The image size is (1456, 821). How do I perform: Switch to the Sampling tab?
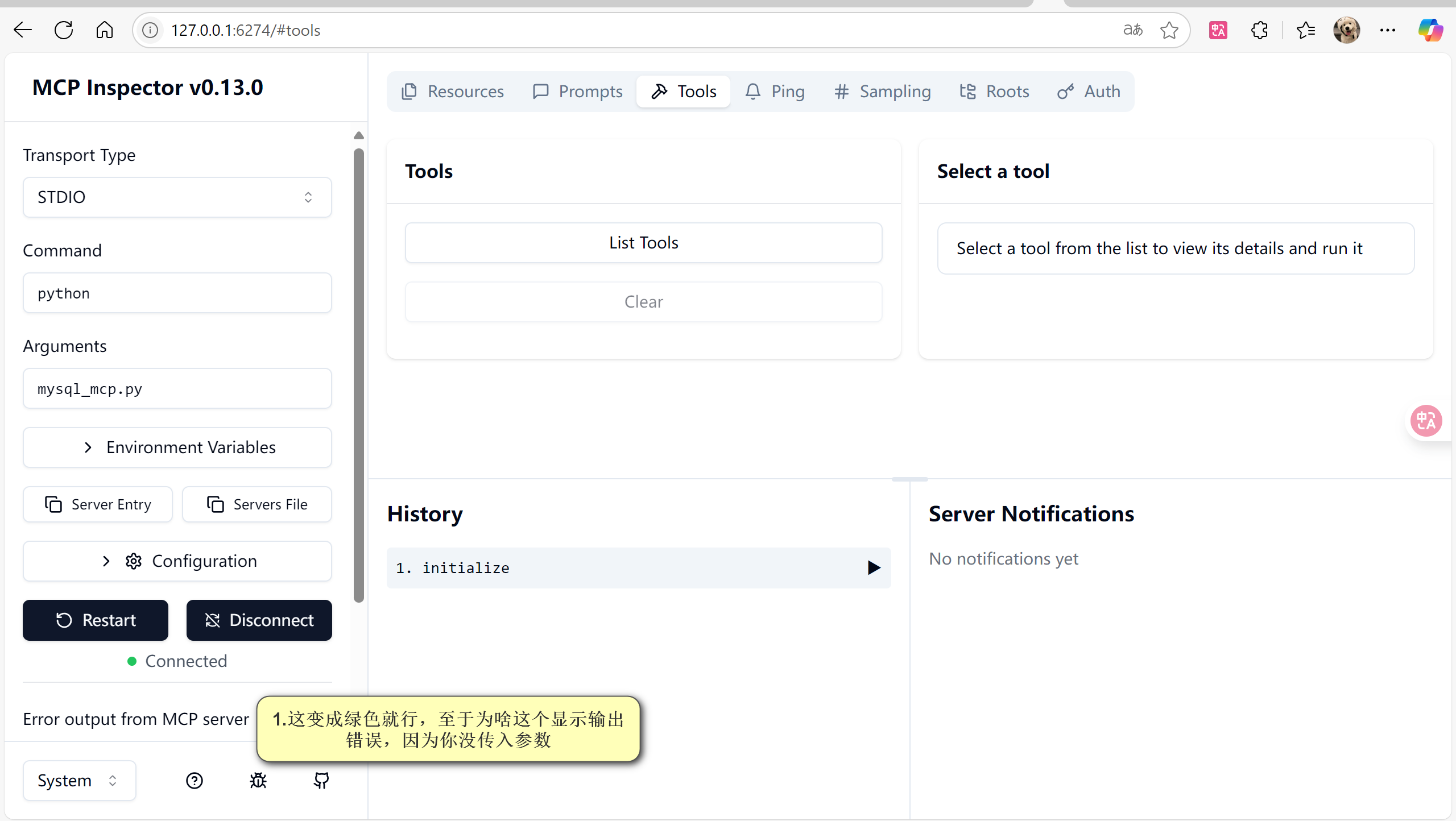(882, 92)
